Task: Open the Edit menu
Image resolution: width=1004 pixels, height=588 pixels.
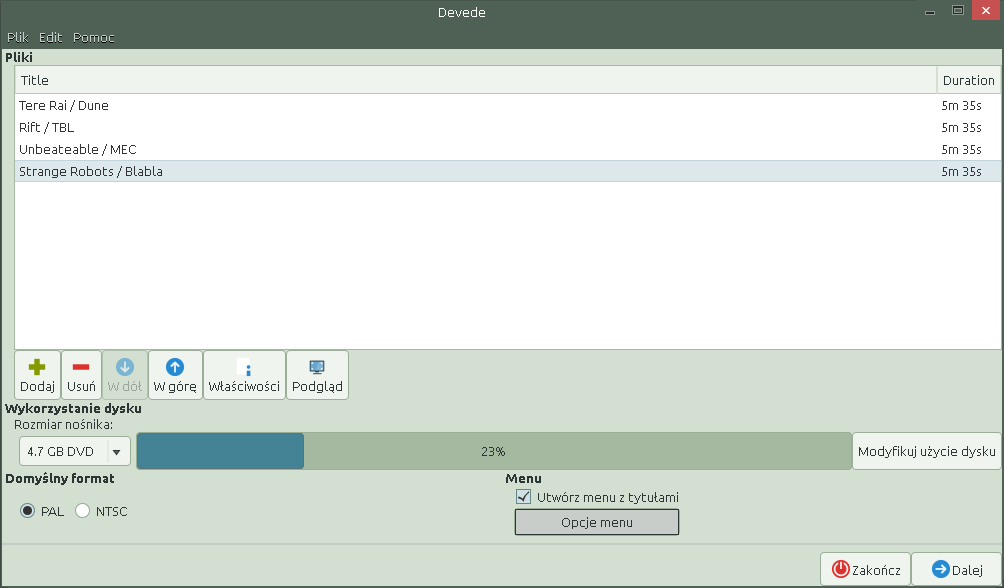Action: tap(51, 38)
